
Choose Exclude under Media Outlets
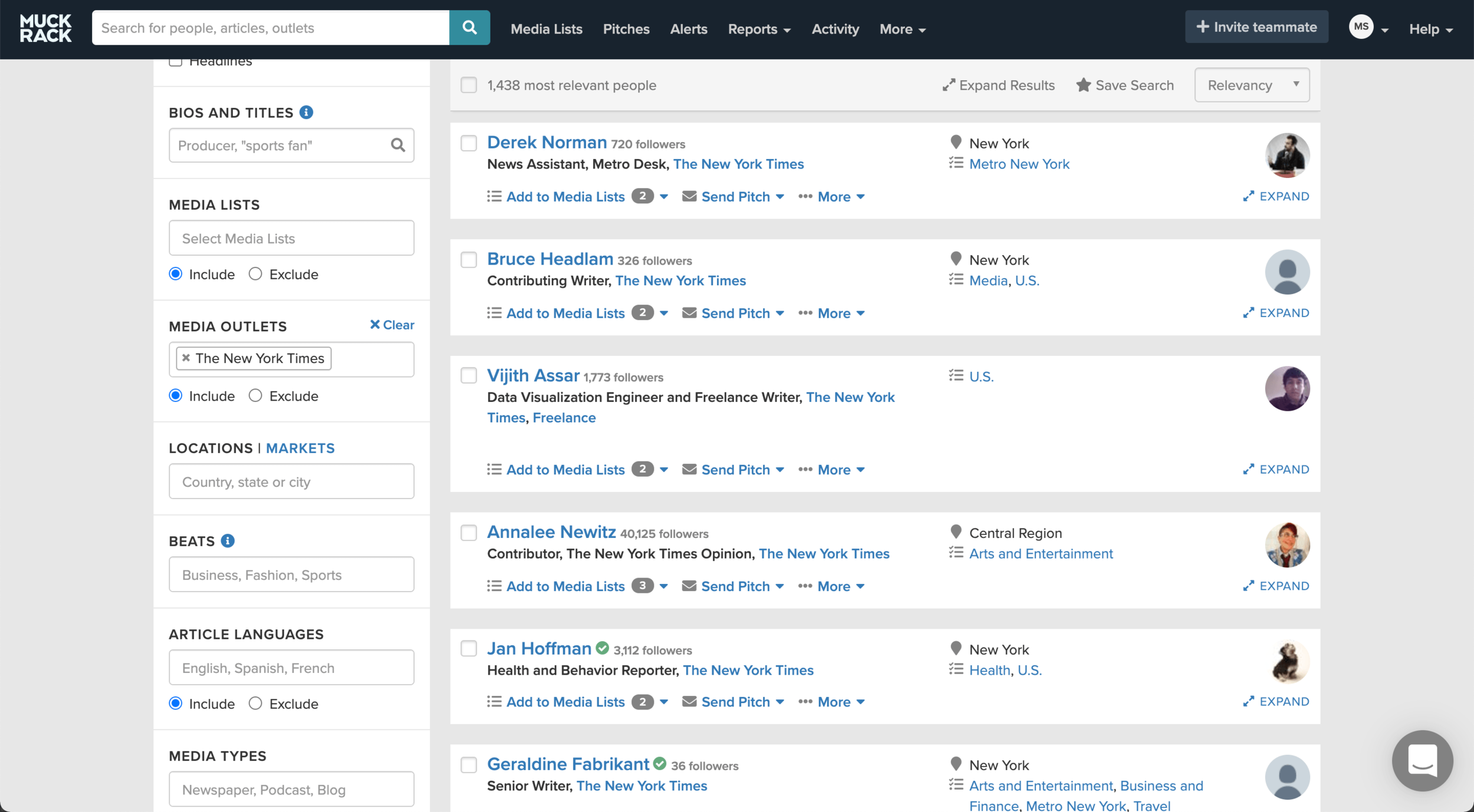(x=255, y=395)
